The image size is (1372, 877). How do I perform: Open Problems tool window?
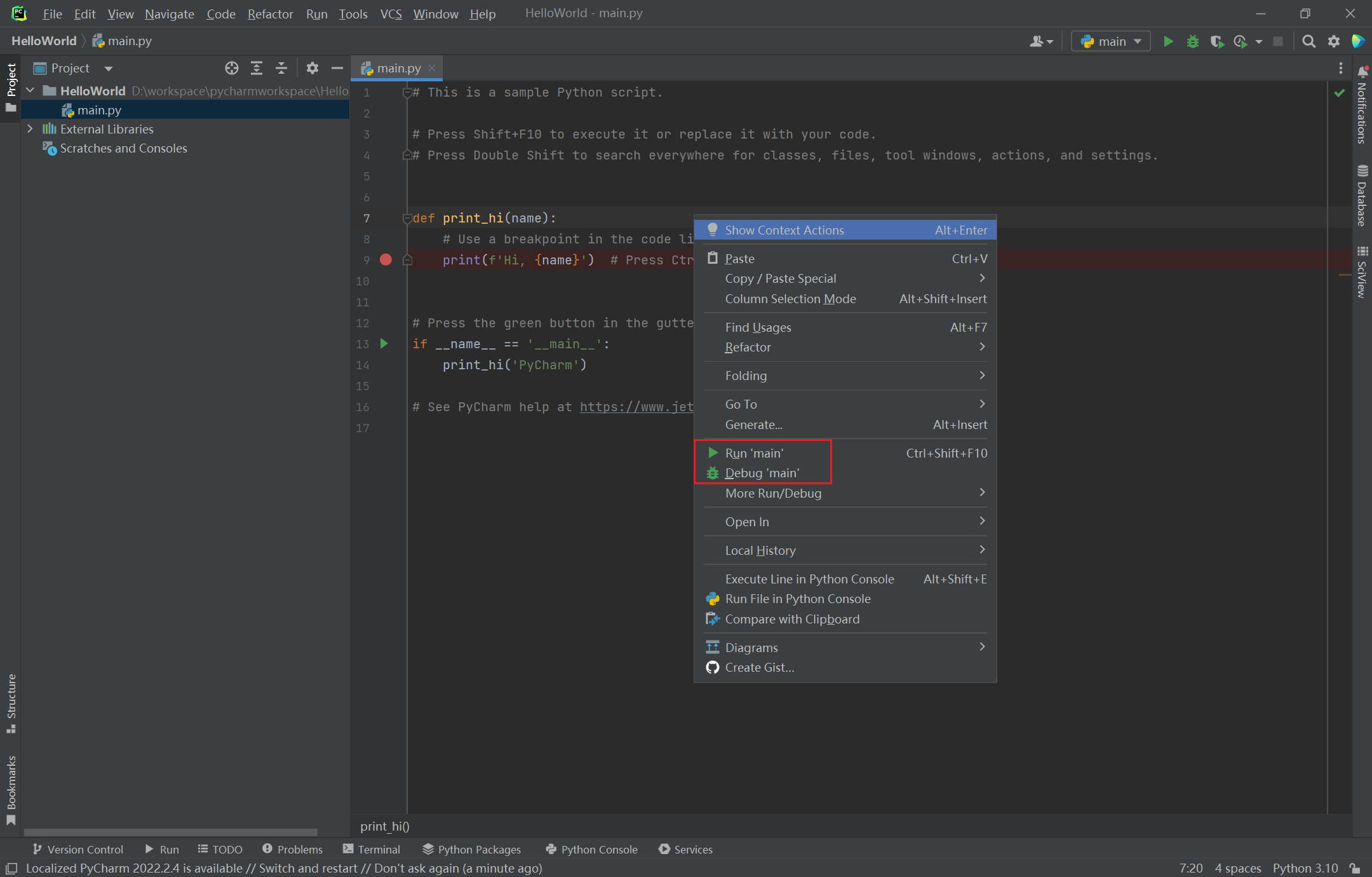tap(292, 849)
